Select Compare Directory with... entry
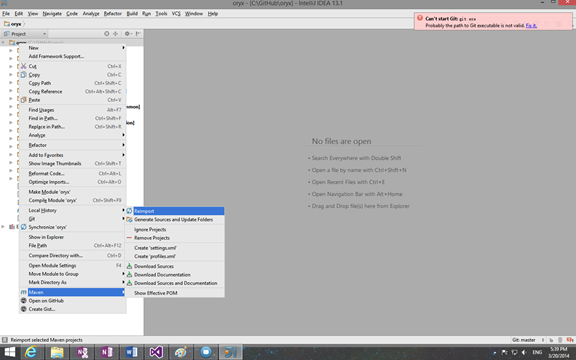The height and width of the screenshot is (360, 576). pyautogui.click(x=72, y=255)
